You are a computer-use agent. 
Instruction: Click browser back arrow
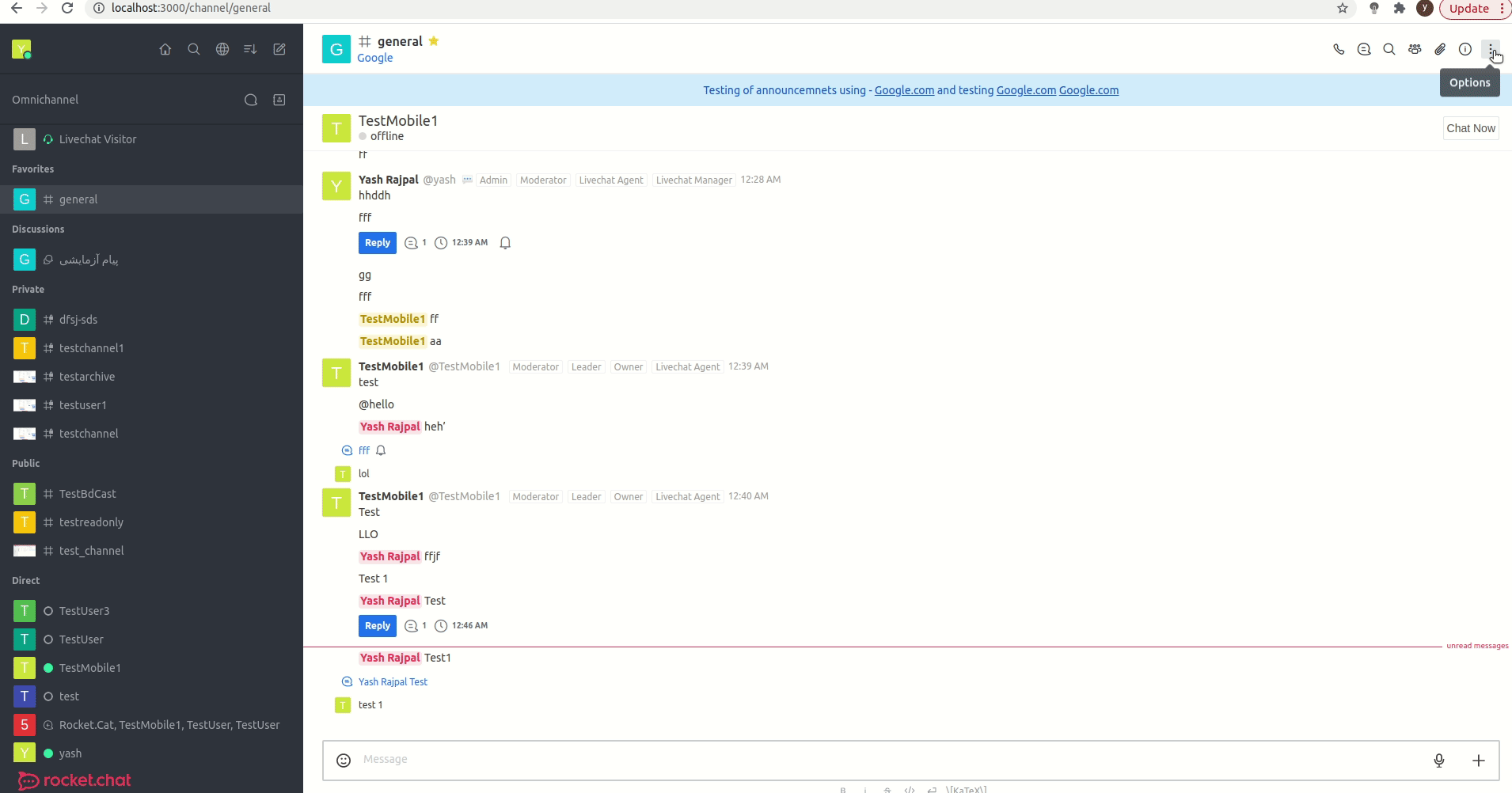(x=16, y=8)
